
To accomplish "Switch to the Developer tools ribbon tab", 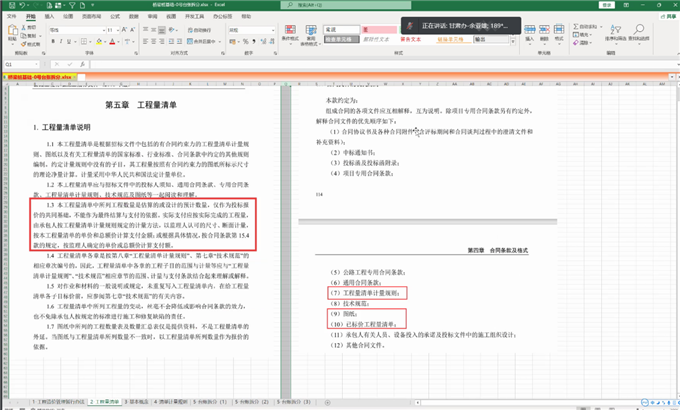I will tap(194, 16).
